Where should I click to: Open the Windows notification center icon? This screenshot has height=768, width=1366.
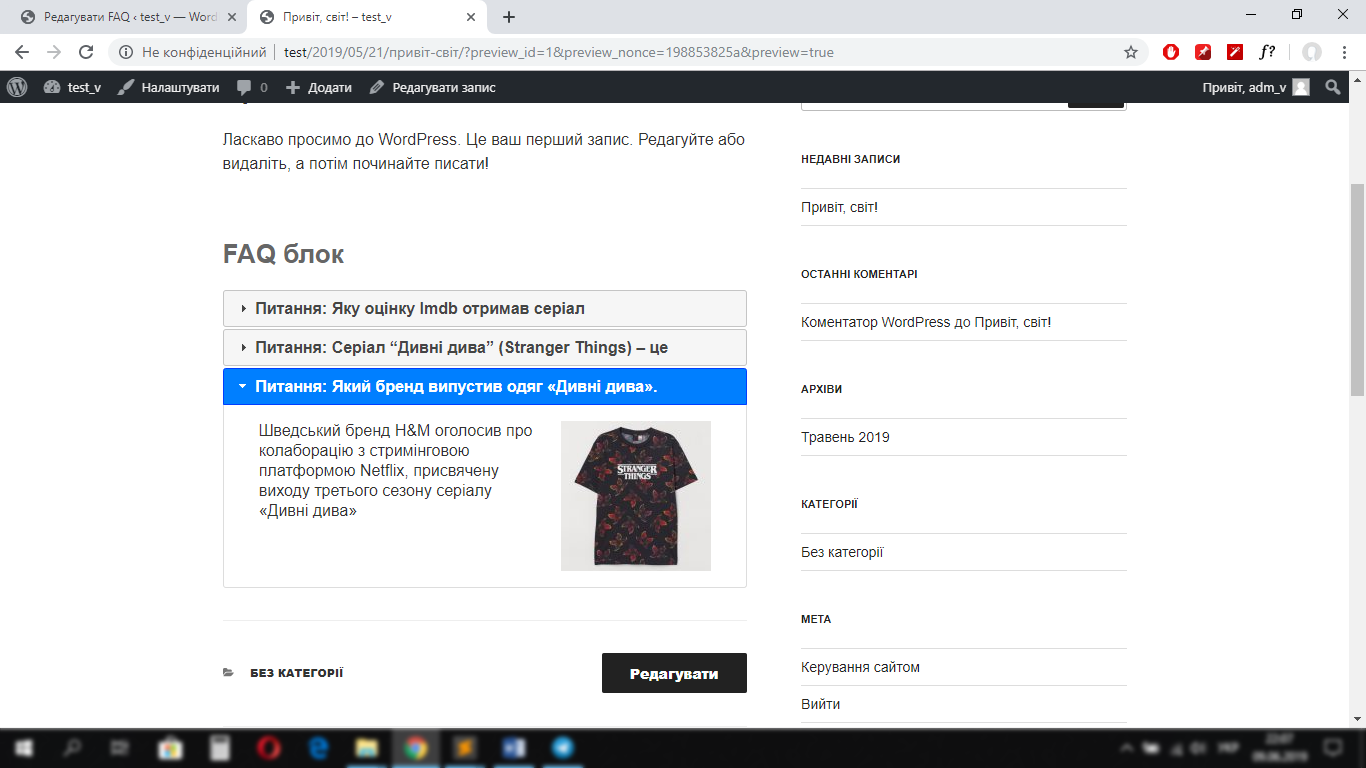click(x=1332, y=748)
